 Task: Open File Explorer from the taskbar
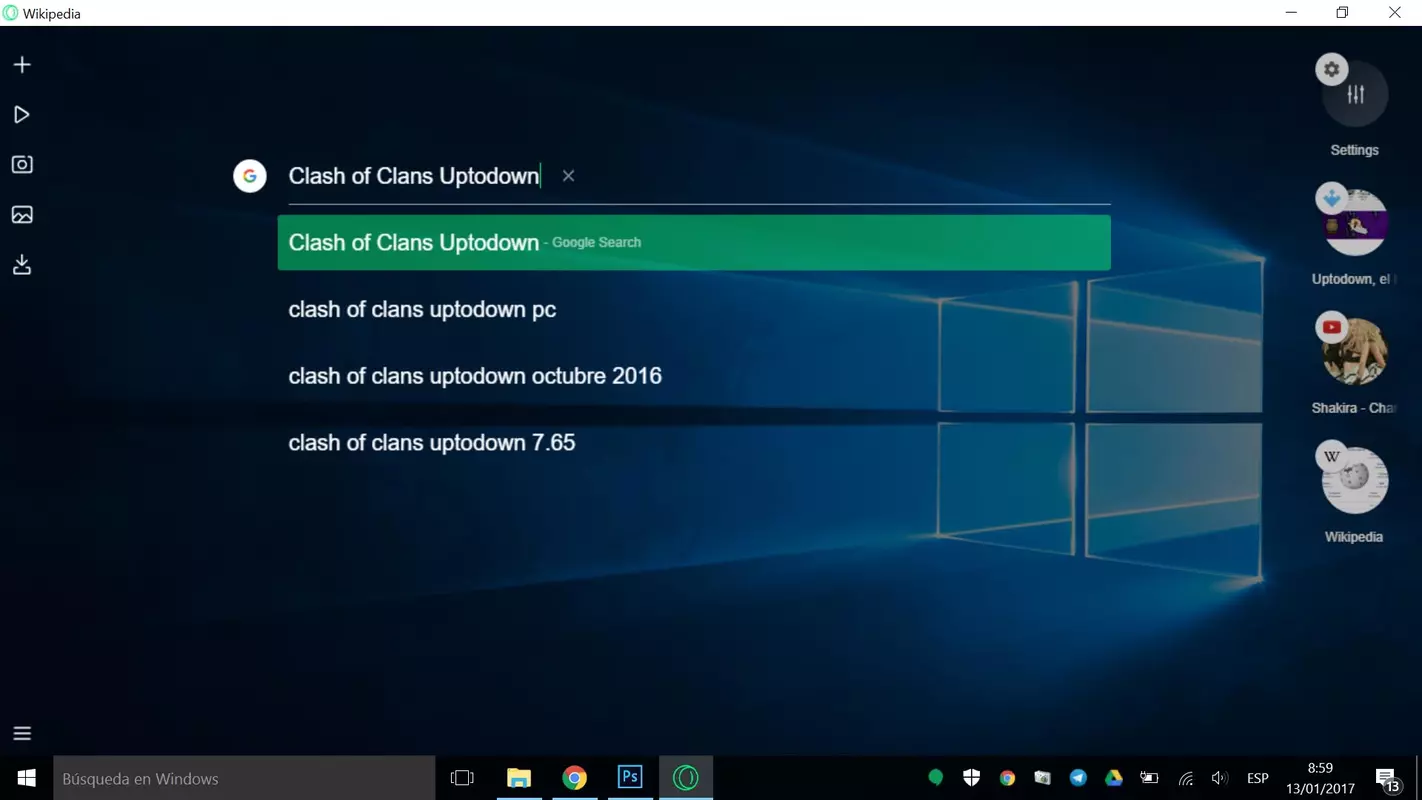pyautogui.click(x=518, y=778)
